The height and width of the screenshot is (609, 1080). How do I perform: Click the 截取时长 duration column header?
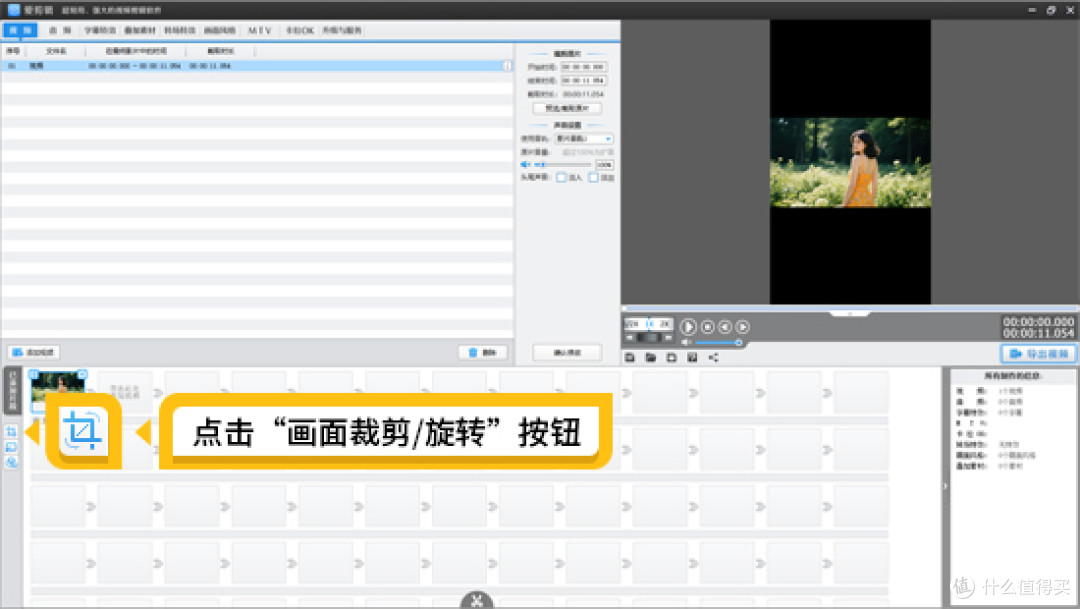click(220, 51)
